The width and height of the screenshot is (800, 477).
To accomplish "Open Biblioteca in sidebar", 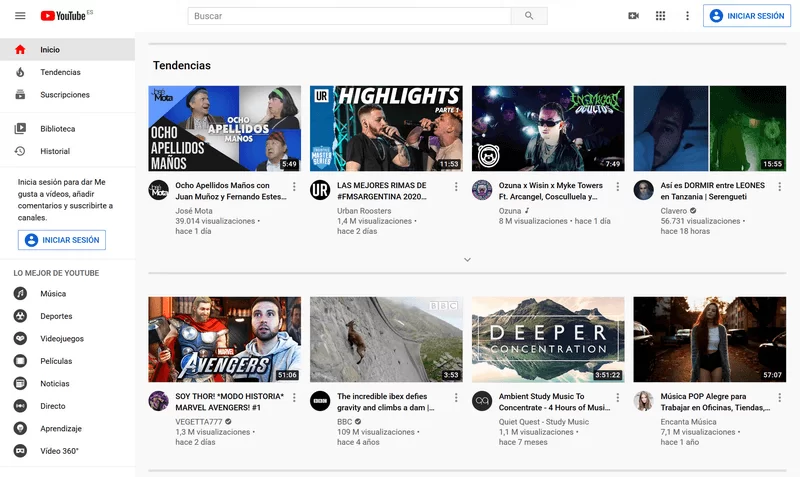I will 67,129.
